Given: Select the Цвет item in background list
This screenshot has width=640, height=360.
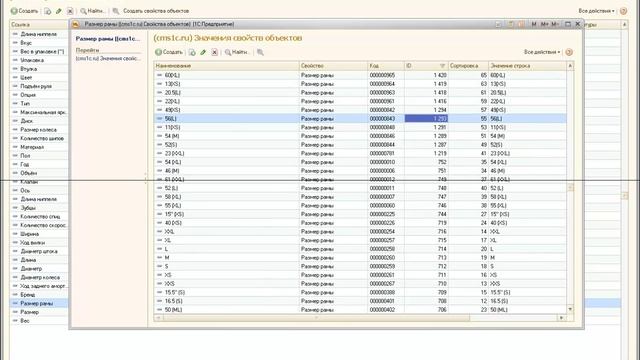Looking at the screenshot, I should (39, 78).
